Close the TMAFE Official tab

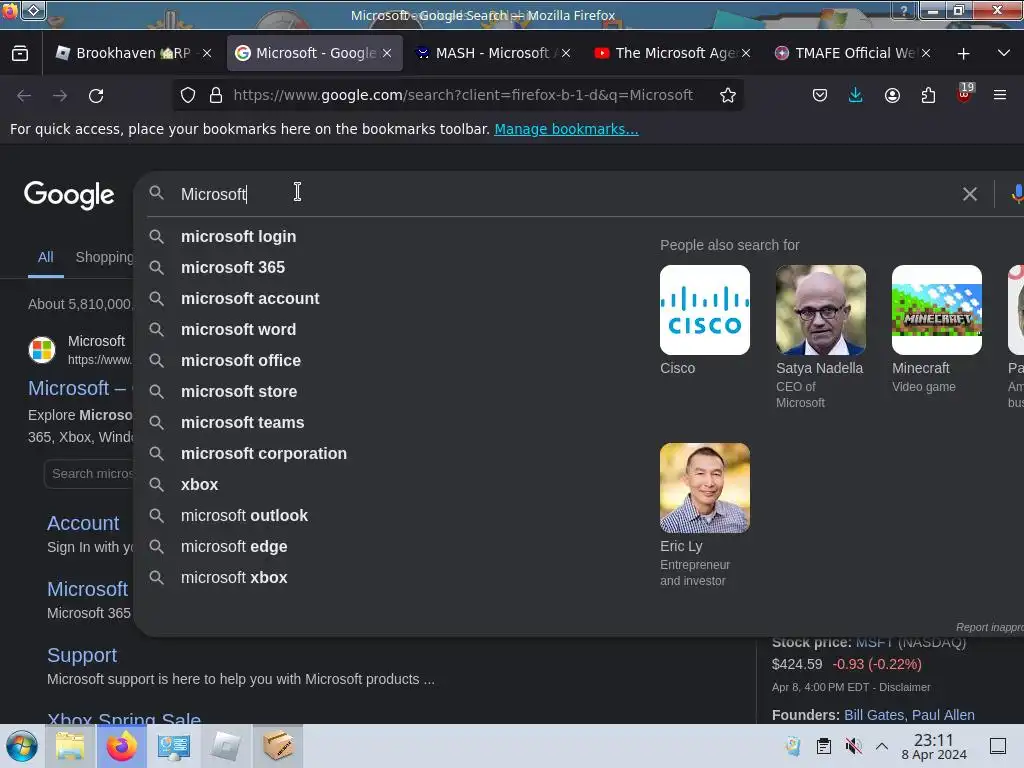[926, 53]
